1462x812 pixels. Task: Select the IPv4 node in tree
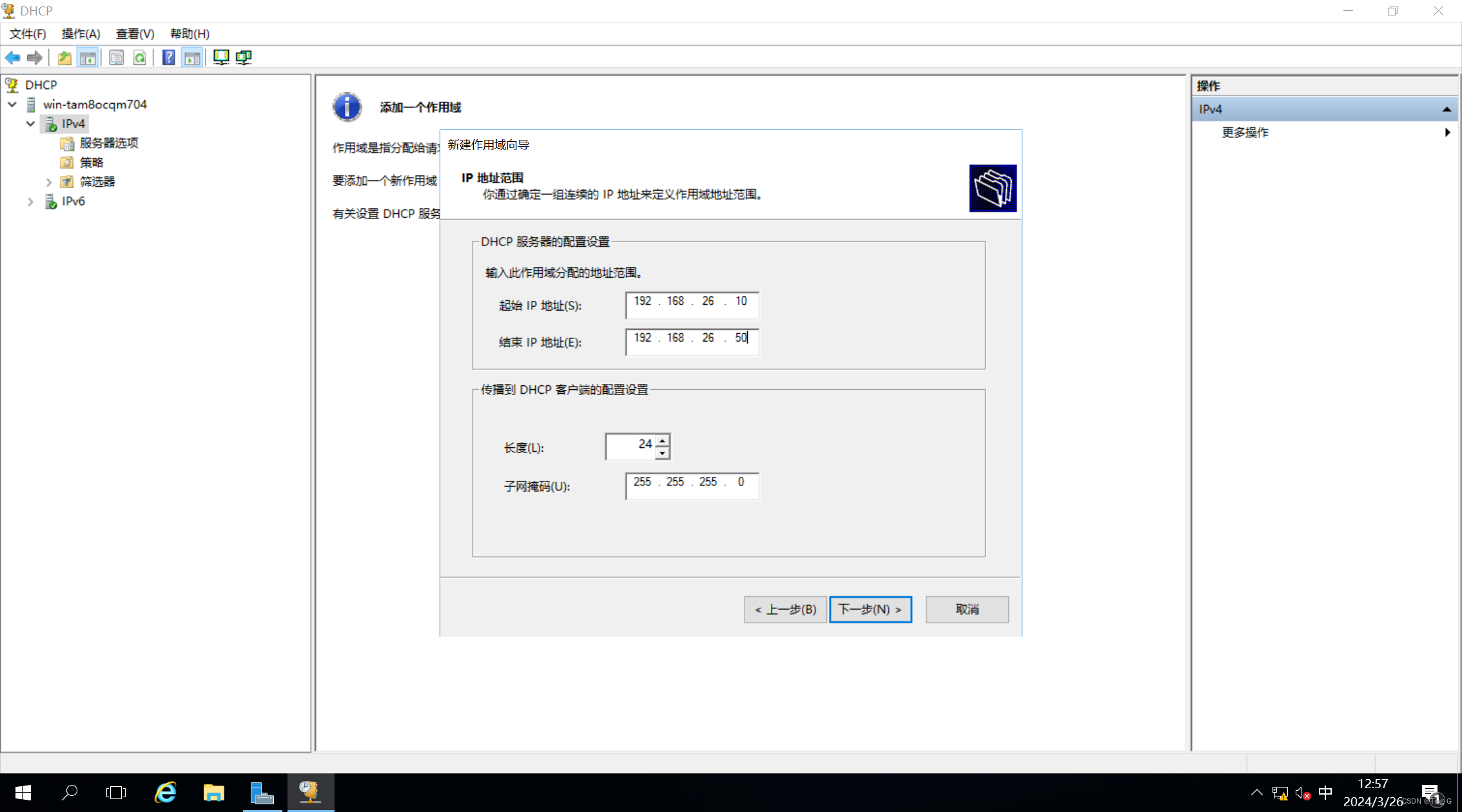(73, 124)
